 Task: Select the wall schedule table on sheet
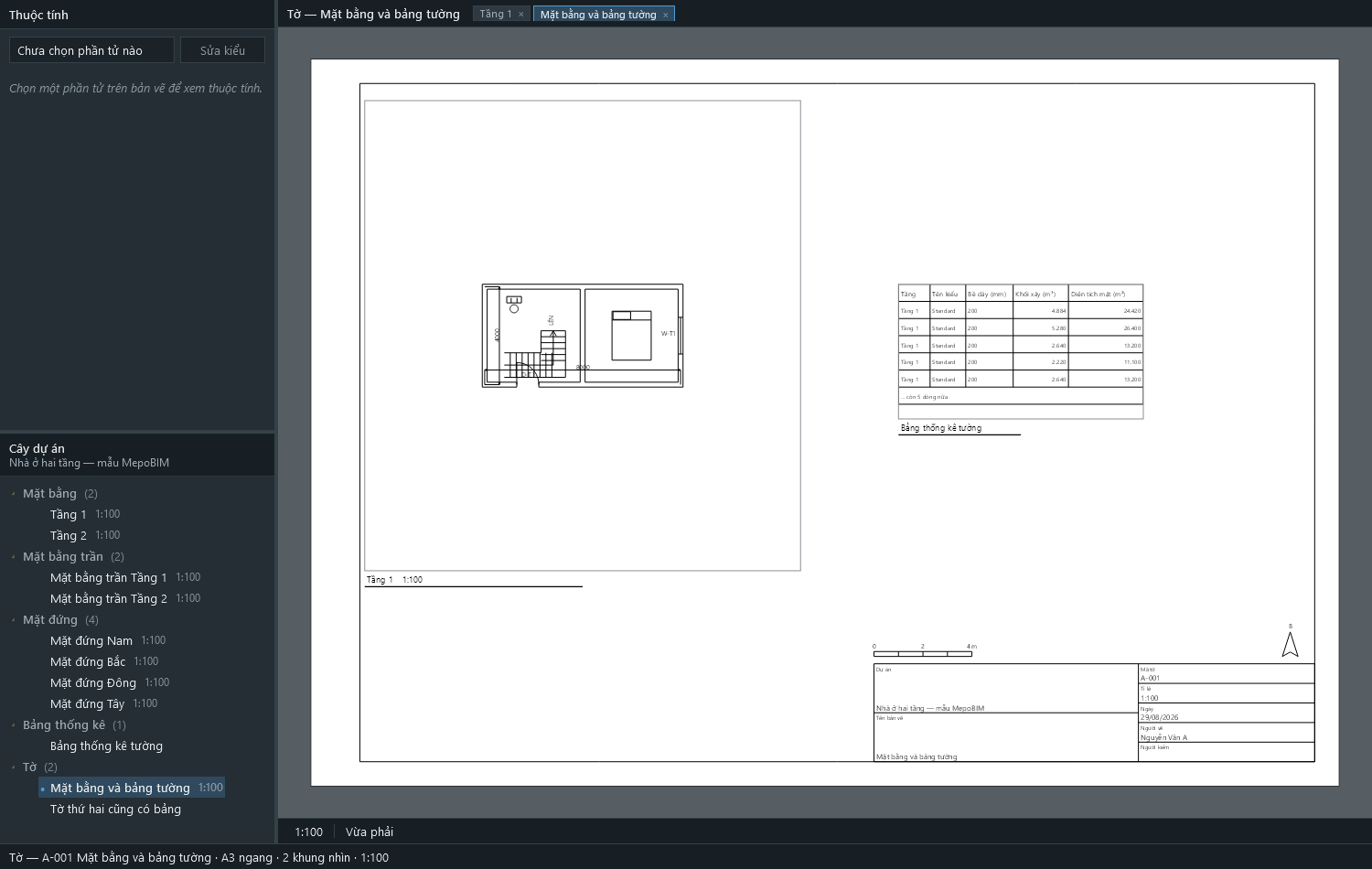tap(1021, 351)
